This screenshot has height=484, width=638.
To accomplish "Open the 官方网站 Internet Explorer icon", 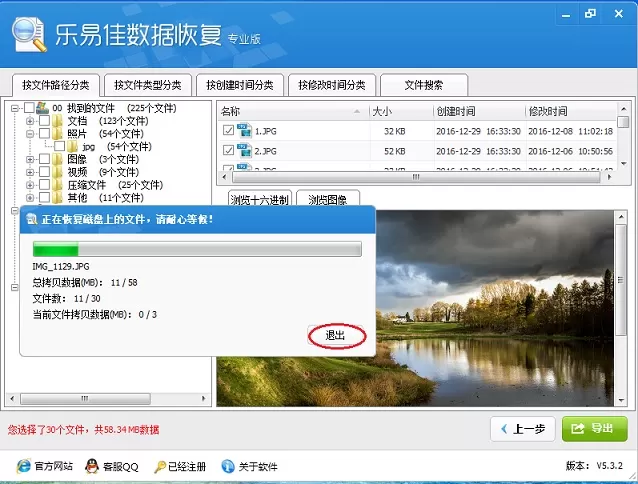I will (x=24, y=466).
